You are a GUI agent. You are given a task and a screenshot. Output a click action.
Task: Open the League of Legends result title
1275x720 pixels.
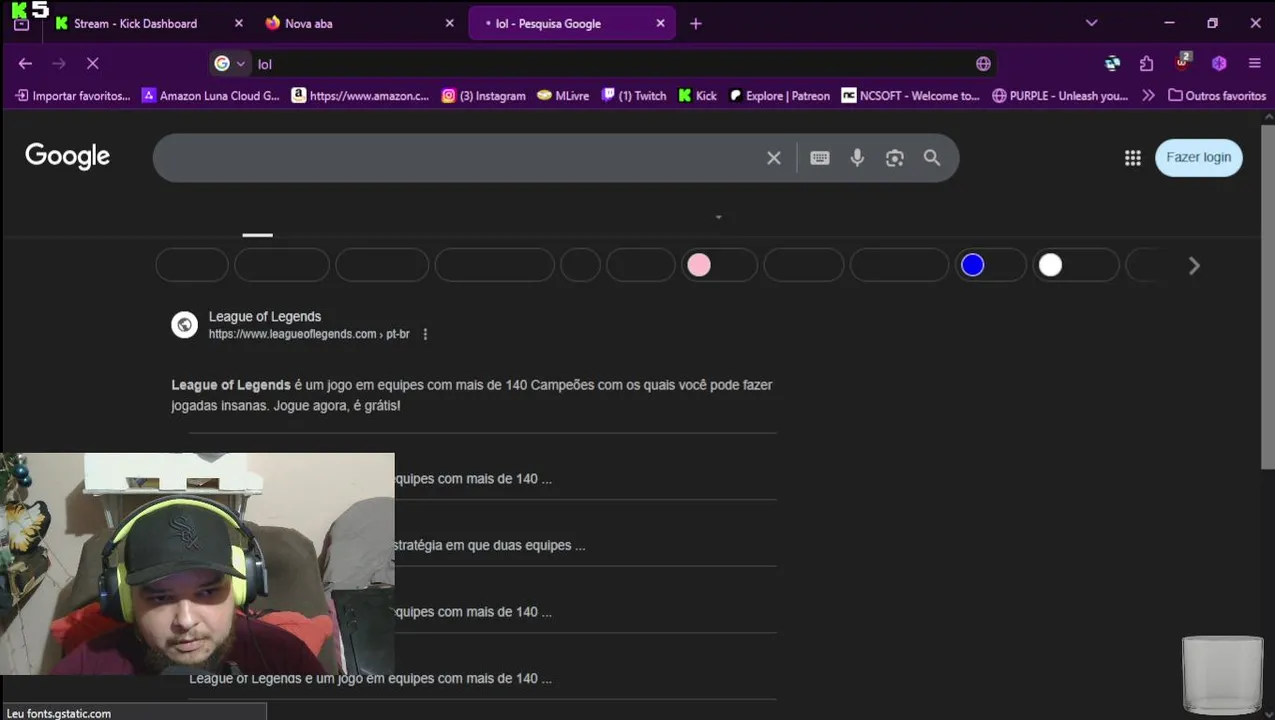click(x=265, y=316)
